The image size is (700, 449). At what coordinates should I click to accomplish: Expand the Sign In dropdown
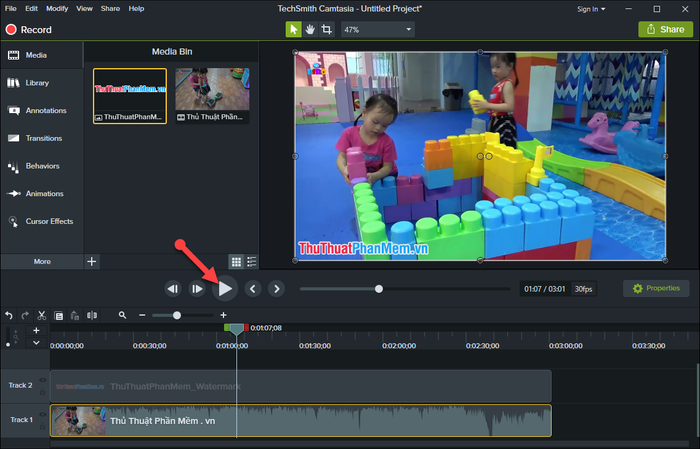coord(591,9)
